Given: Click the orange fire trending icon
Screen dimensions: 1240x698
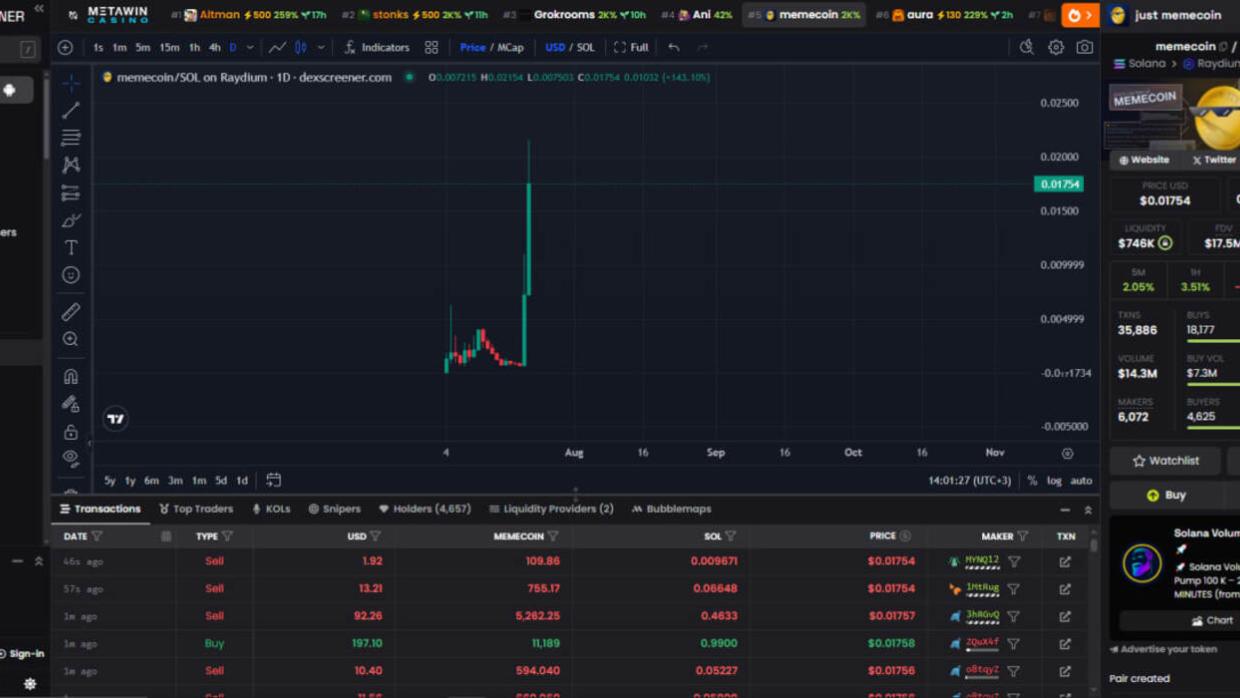Looking at the screenshot, I should tap(1079, 15).
